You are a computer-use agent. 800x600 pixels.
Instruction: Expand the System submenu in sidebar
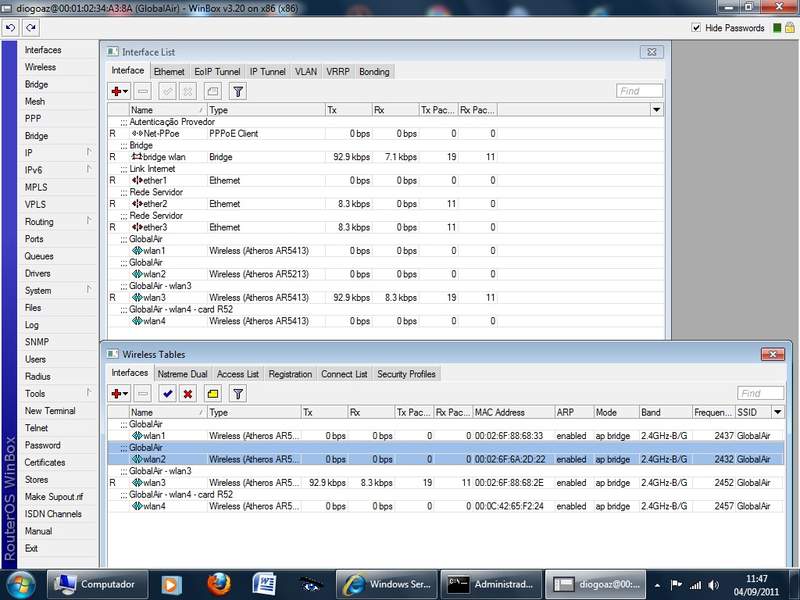tap(89, 290)
